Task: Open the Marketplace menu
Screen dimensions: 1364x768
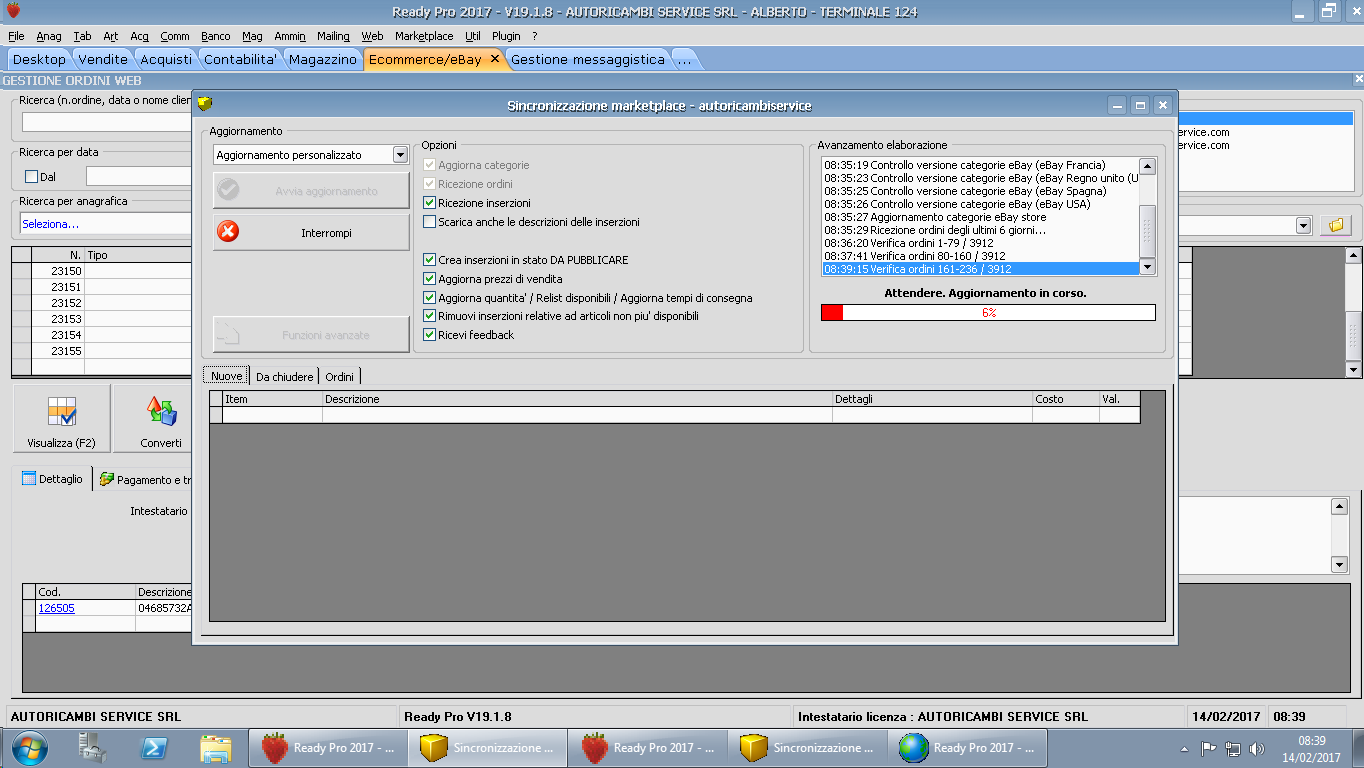Action: 424,36
